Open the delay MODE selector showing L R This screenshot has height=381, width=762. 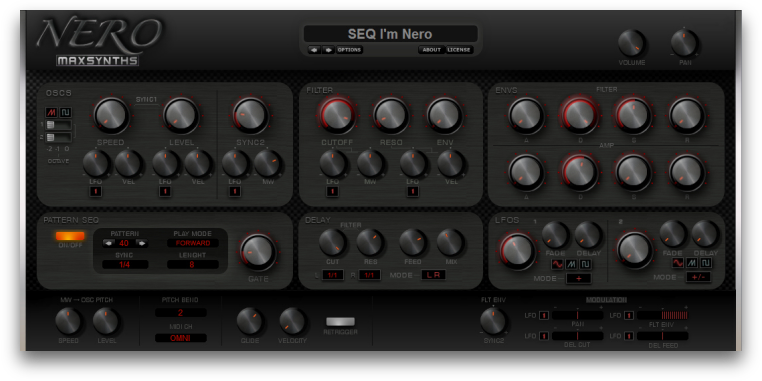pos(433,275)
